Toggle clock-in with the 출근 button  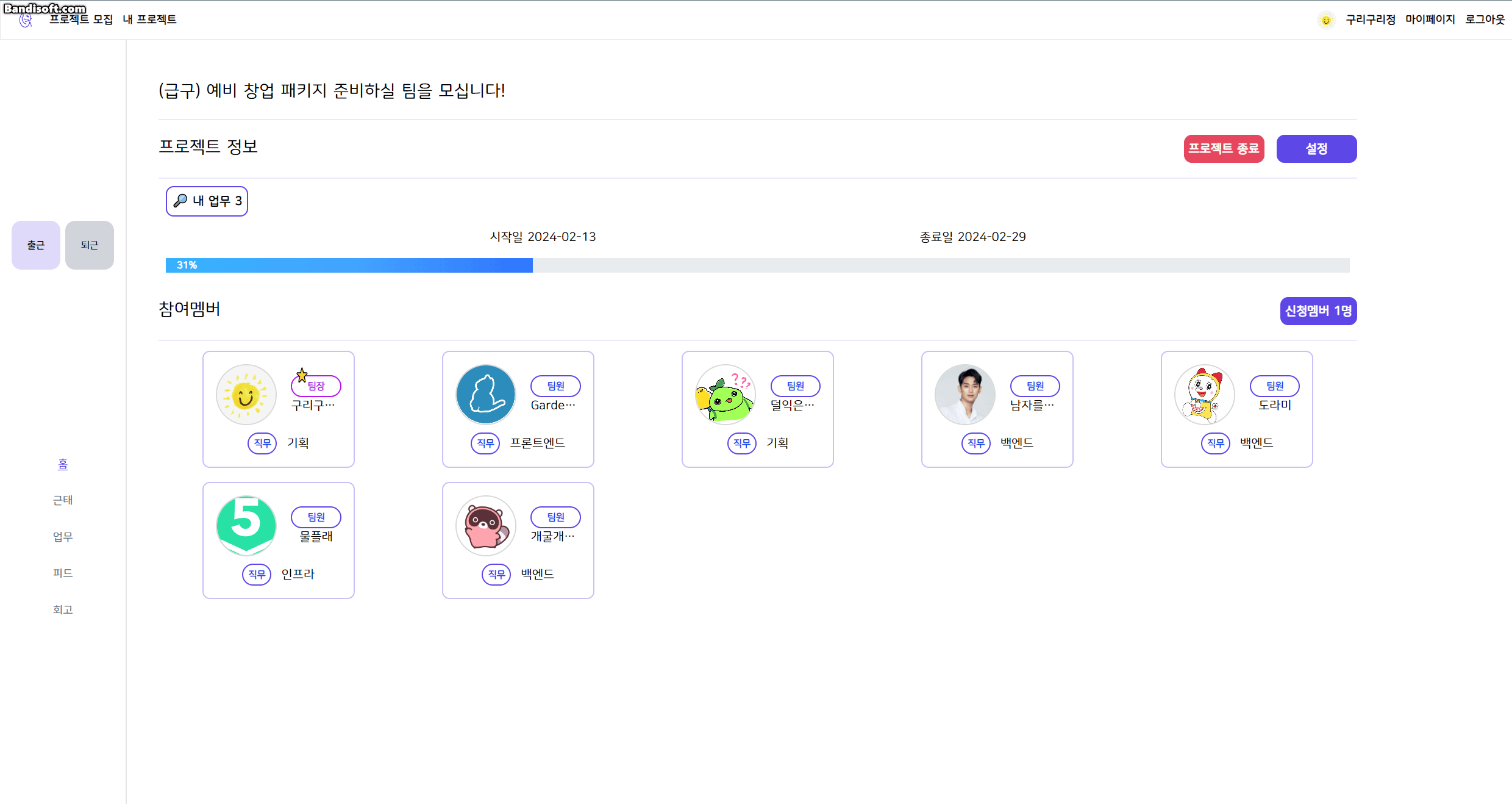point(35,245)
